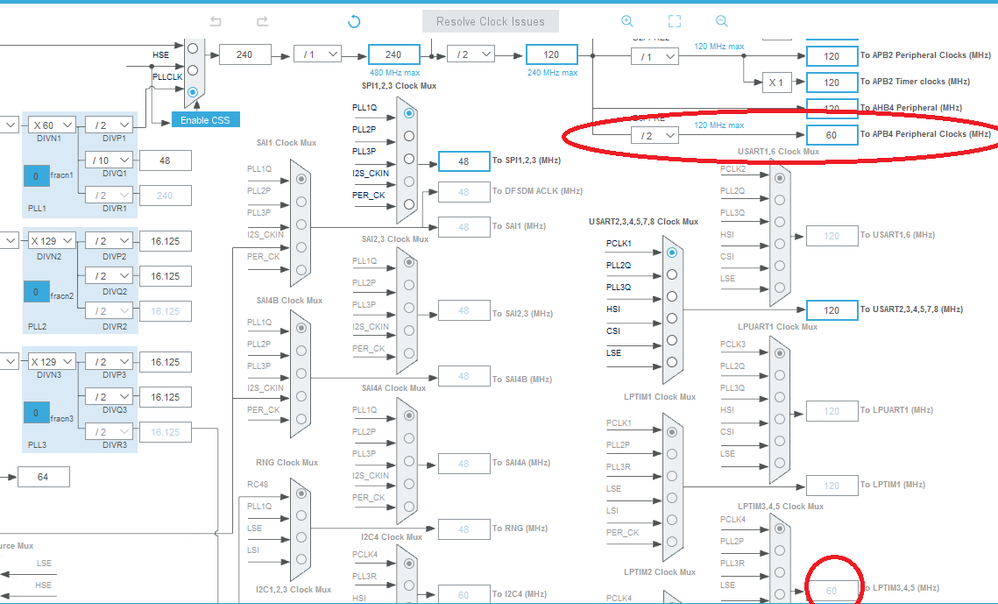Image resolution: width=998 pixels, height=604 pixels.
Task: Click the DIVQ1 output value 48
Action: (165, 160)
